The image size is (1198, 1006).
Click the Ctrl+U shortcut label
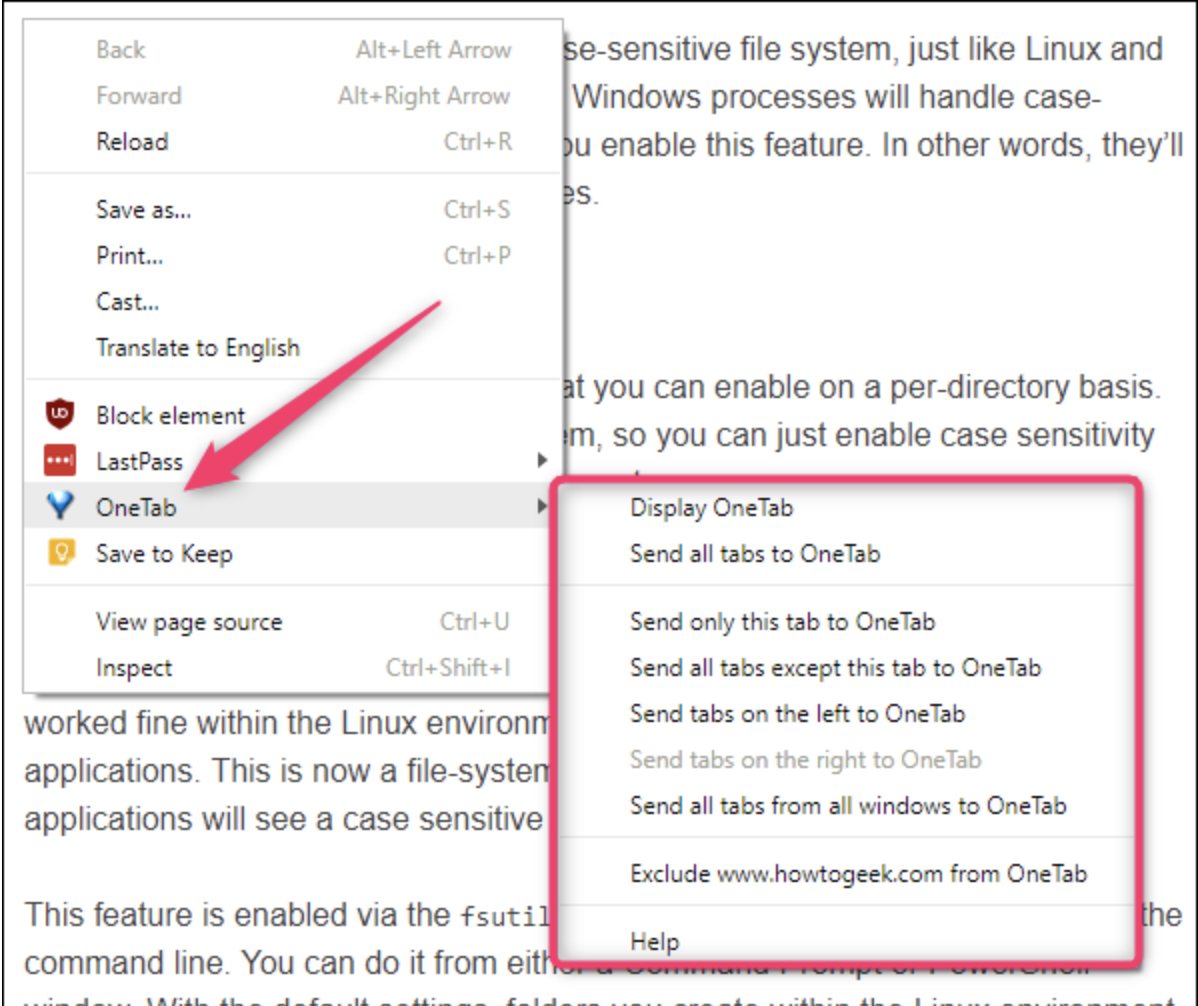click(474, 622)
